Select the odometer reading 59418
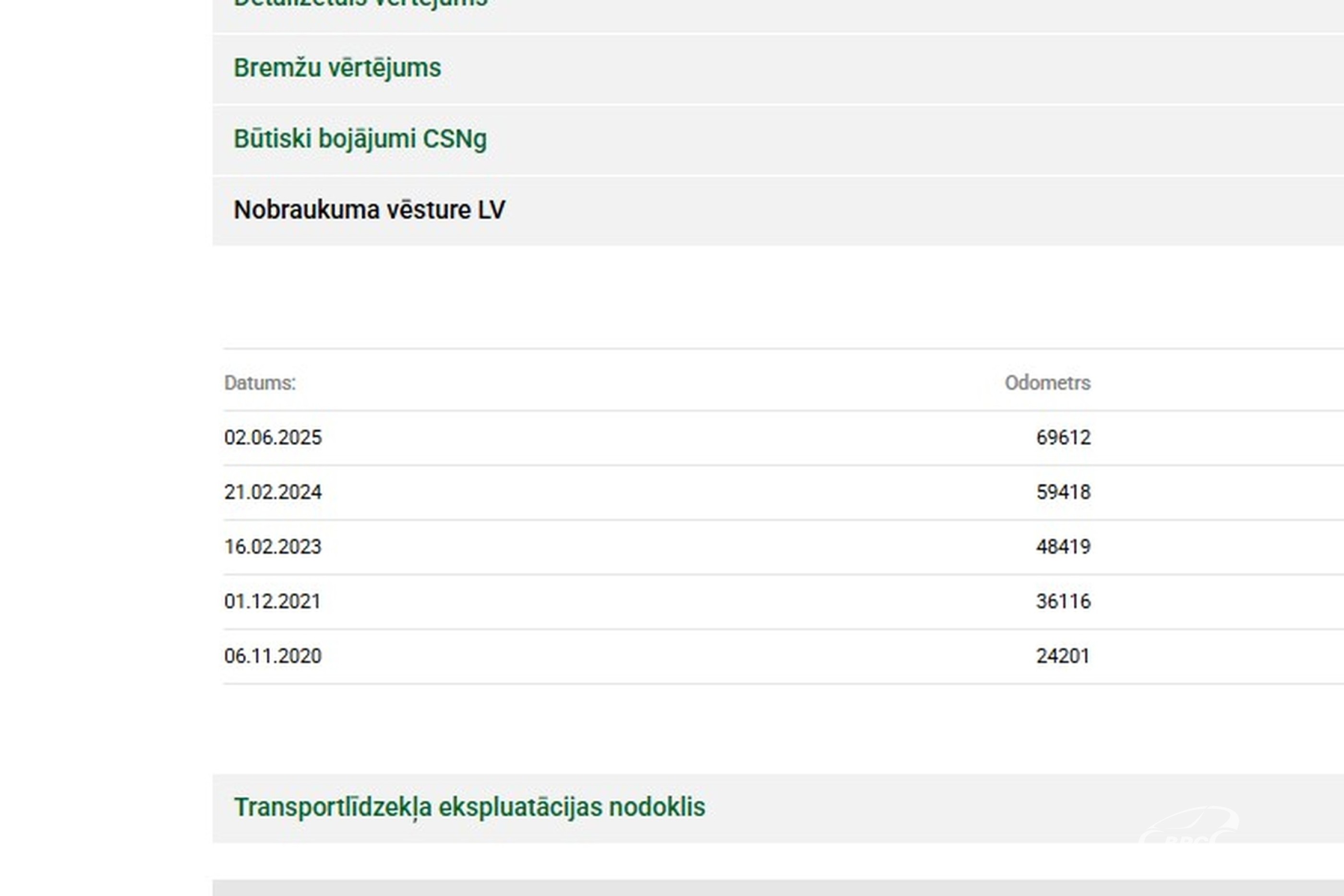This screenshot has height=896, width=1344. (x=1063, y=492)
